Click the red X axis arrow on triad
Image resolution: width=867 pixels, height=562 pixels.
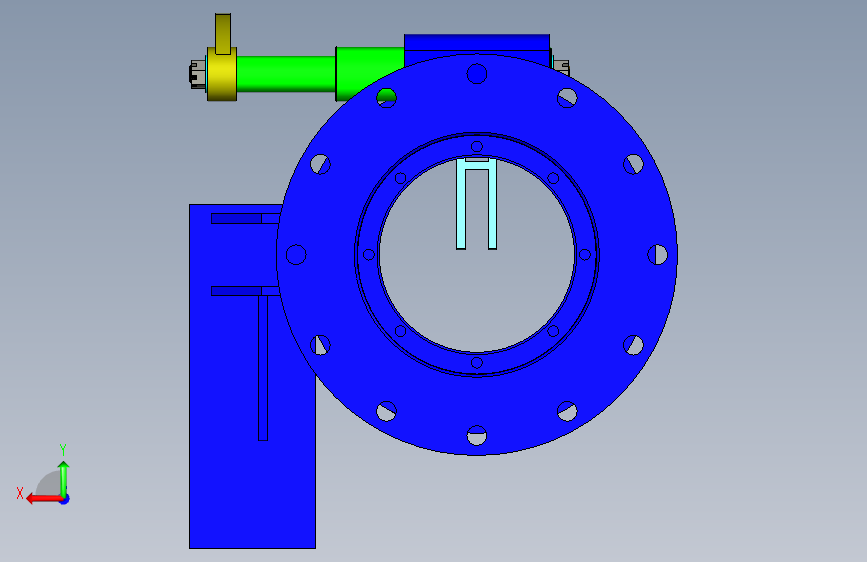pyautogui.click(x=43, y=499)
